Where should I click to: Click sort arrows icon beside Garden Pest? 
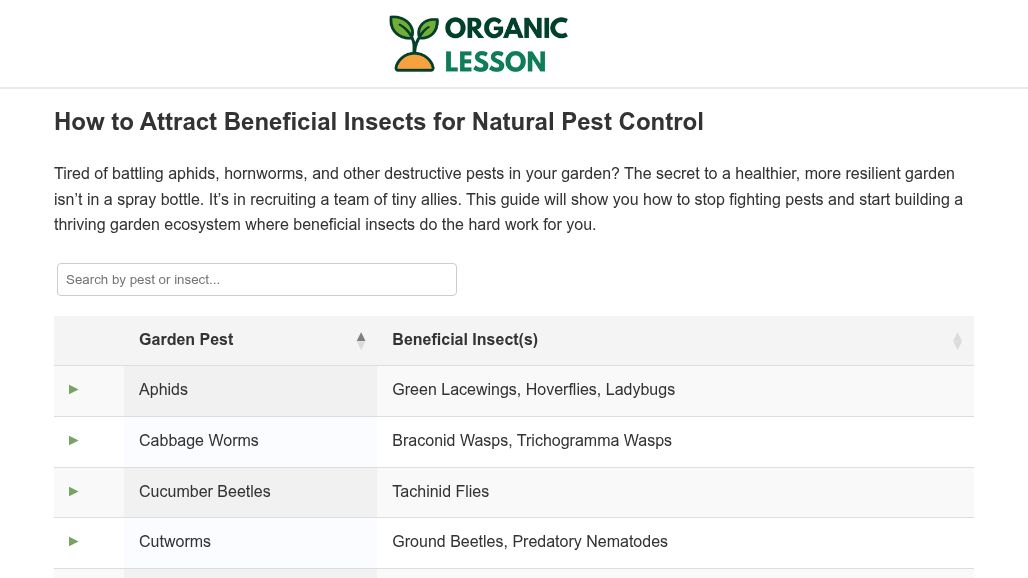coord(361,340)
